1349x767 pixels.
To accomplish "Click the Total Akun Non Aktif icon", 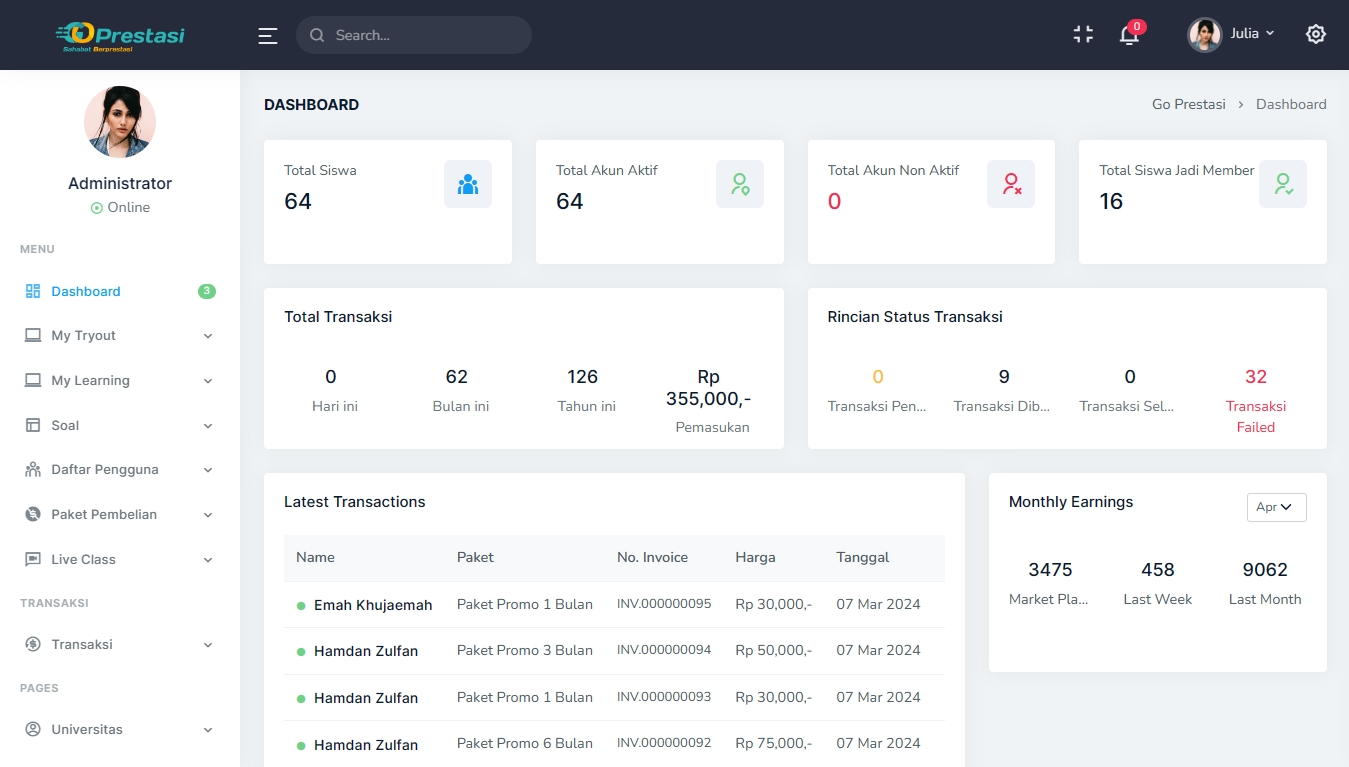I will 1011,184.
